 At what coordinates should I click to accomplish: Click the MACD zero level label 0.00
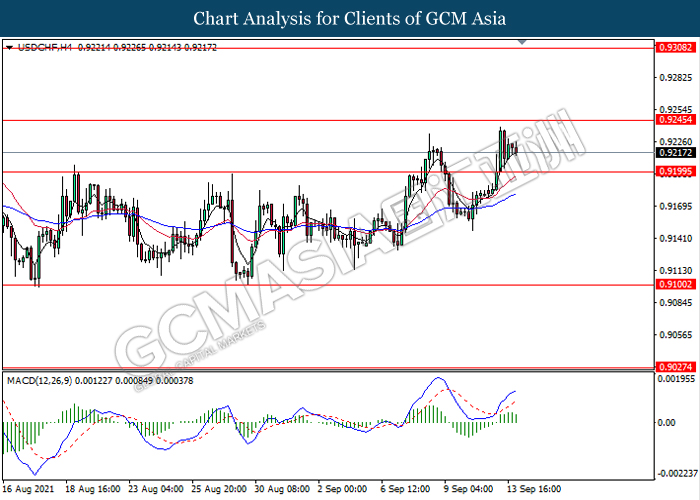pyautogui.click(x=667, y=422)
